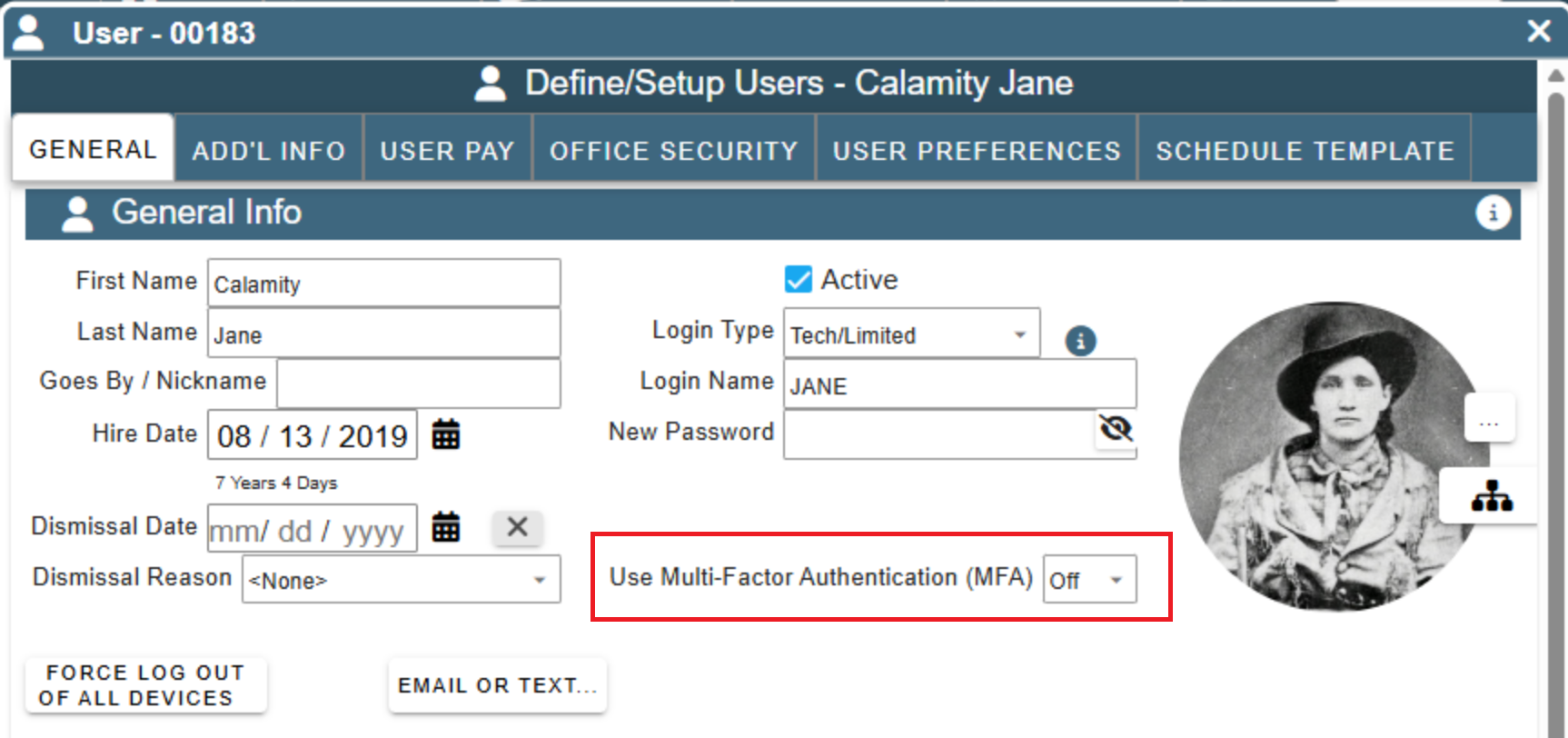Click the General Info help icon
1568x738 pixels.
coord(1493,213)
